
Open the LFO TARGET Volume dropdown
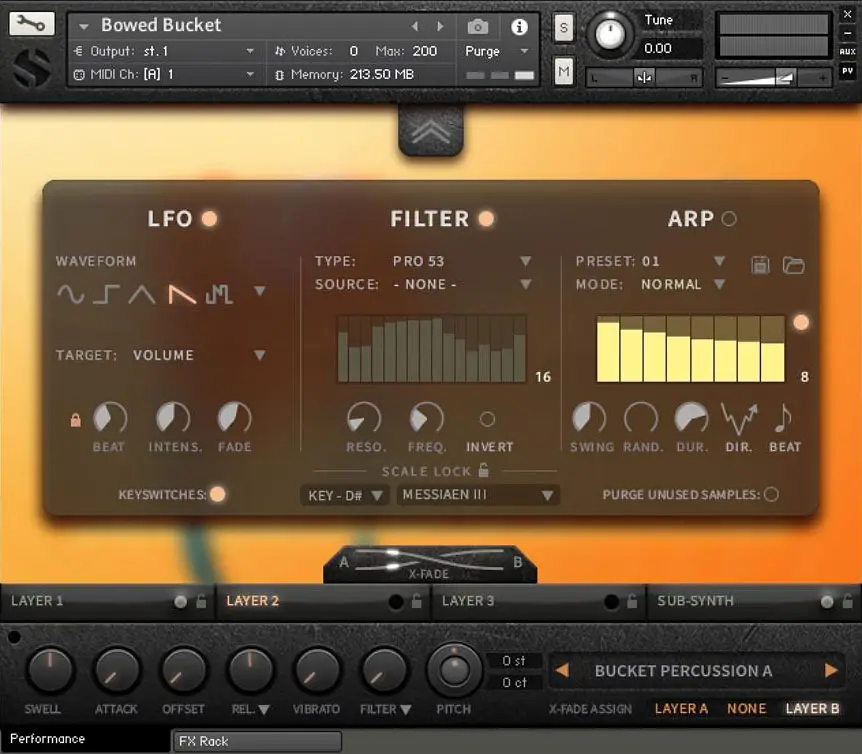pos(259,355)
